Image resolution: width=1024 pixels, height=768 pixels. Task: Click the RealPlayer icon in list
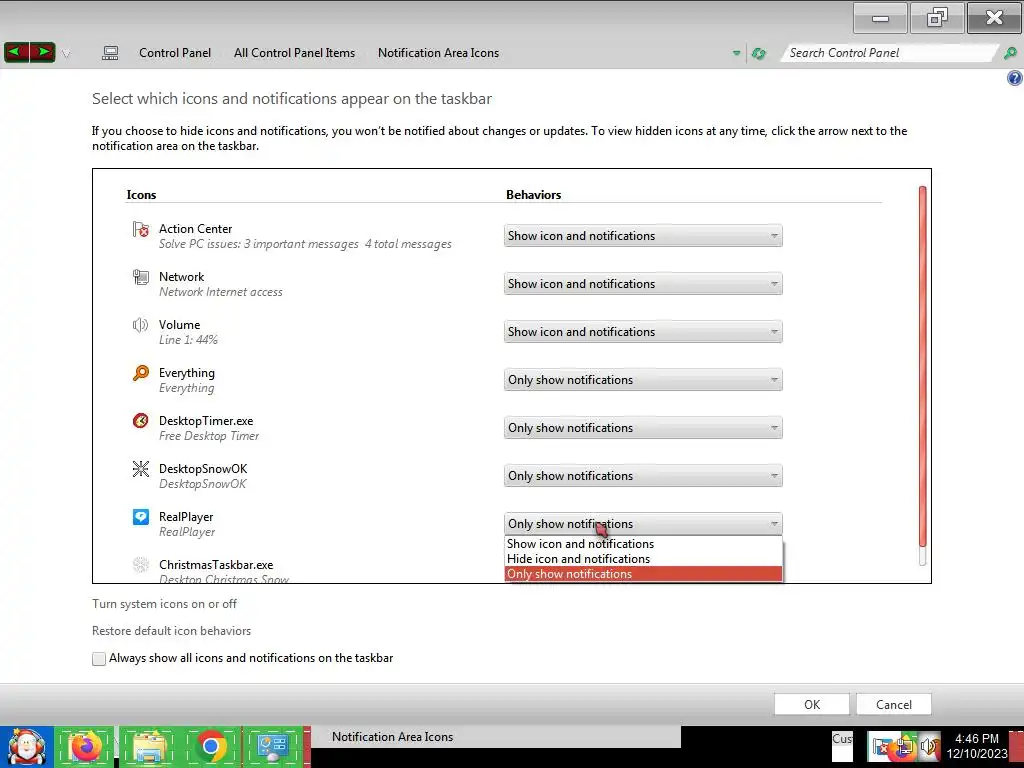[140, 517]
